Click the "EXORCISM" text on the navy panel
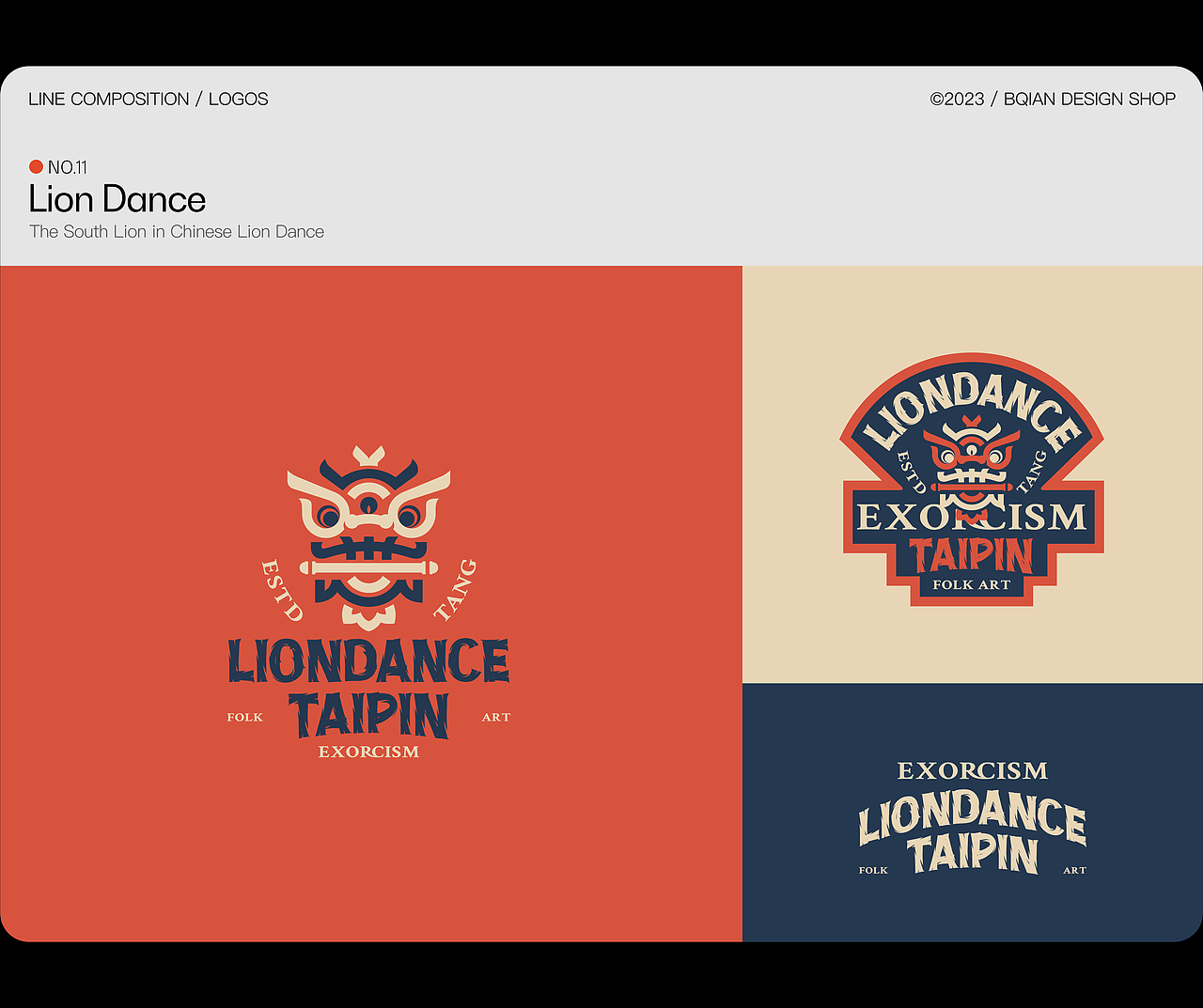 tap(972, 770)
